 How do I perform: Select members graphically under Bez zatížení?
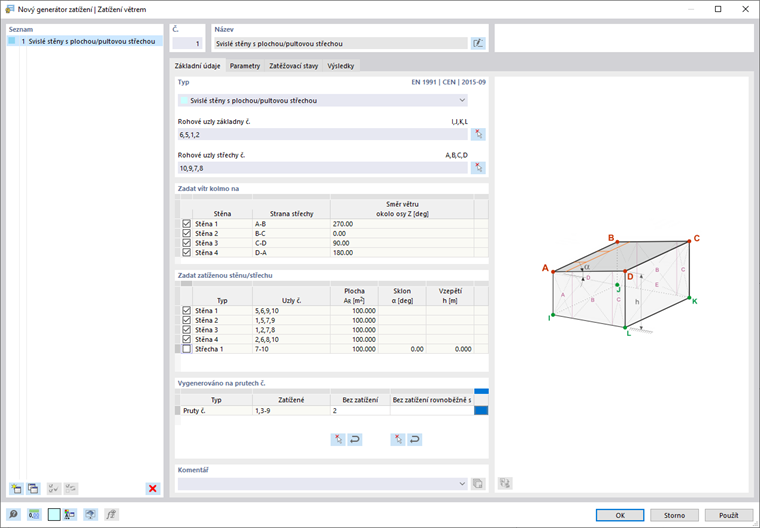(x=397, y=439)
